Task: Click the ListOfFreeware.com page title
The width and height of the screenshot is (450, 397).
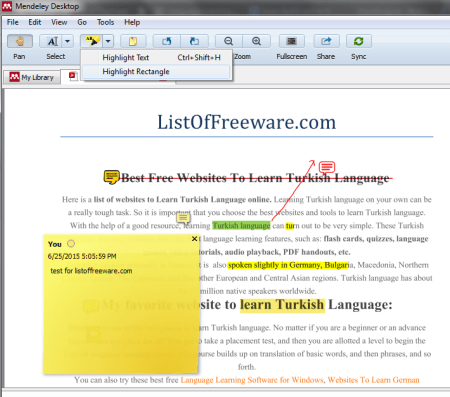Action: coord(247,122)
